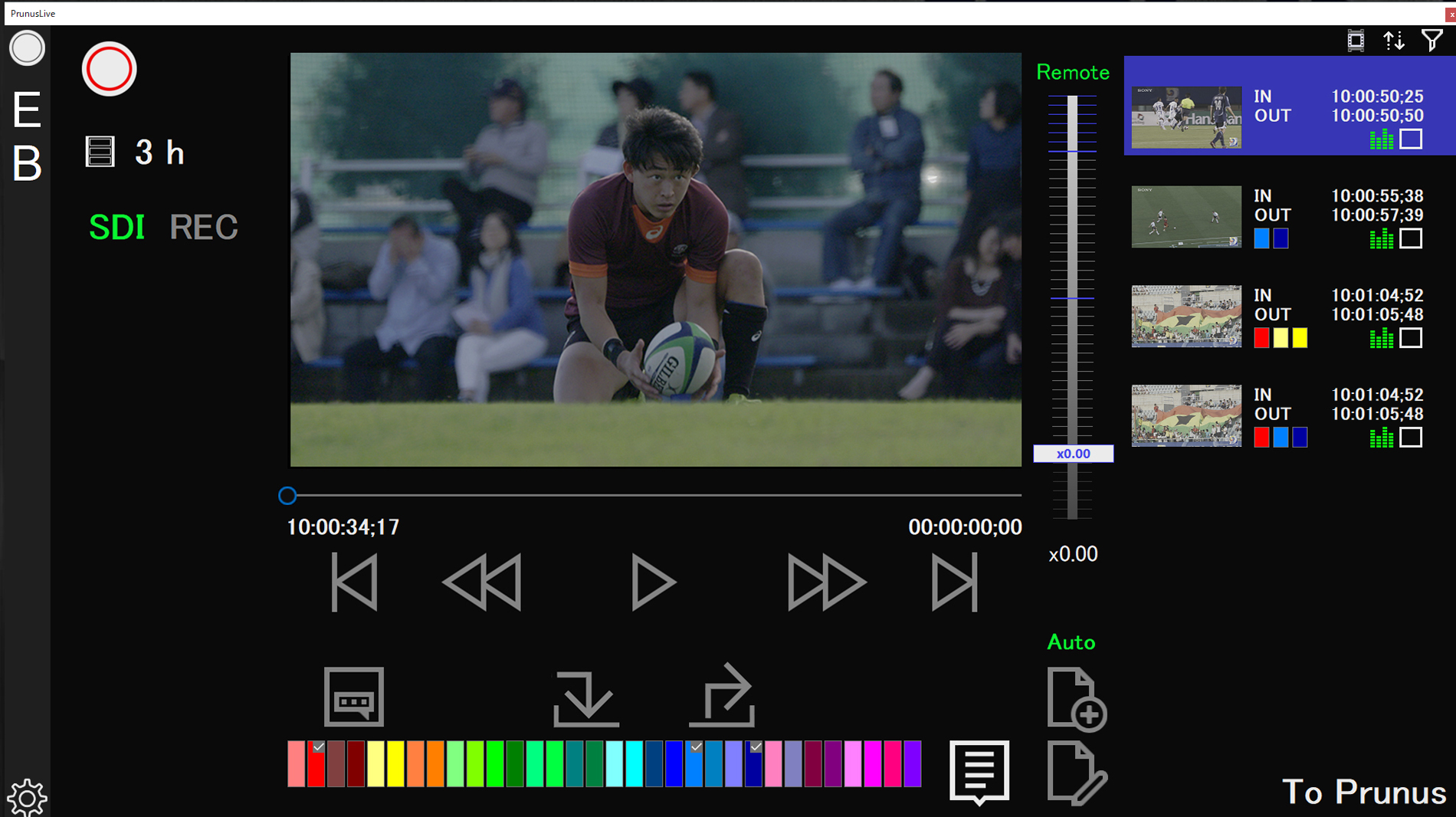Click the export share arrow icon
Viewport: 1456px width, 817px height.
(x=722, y=696)
